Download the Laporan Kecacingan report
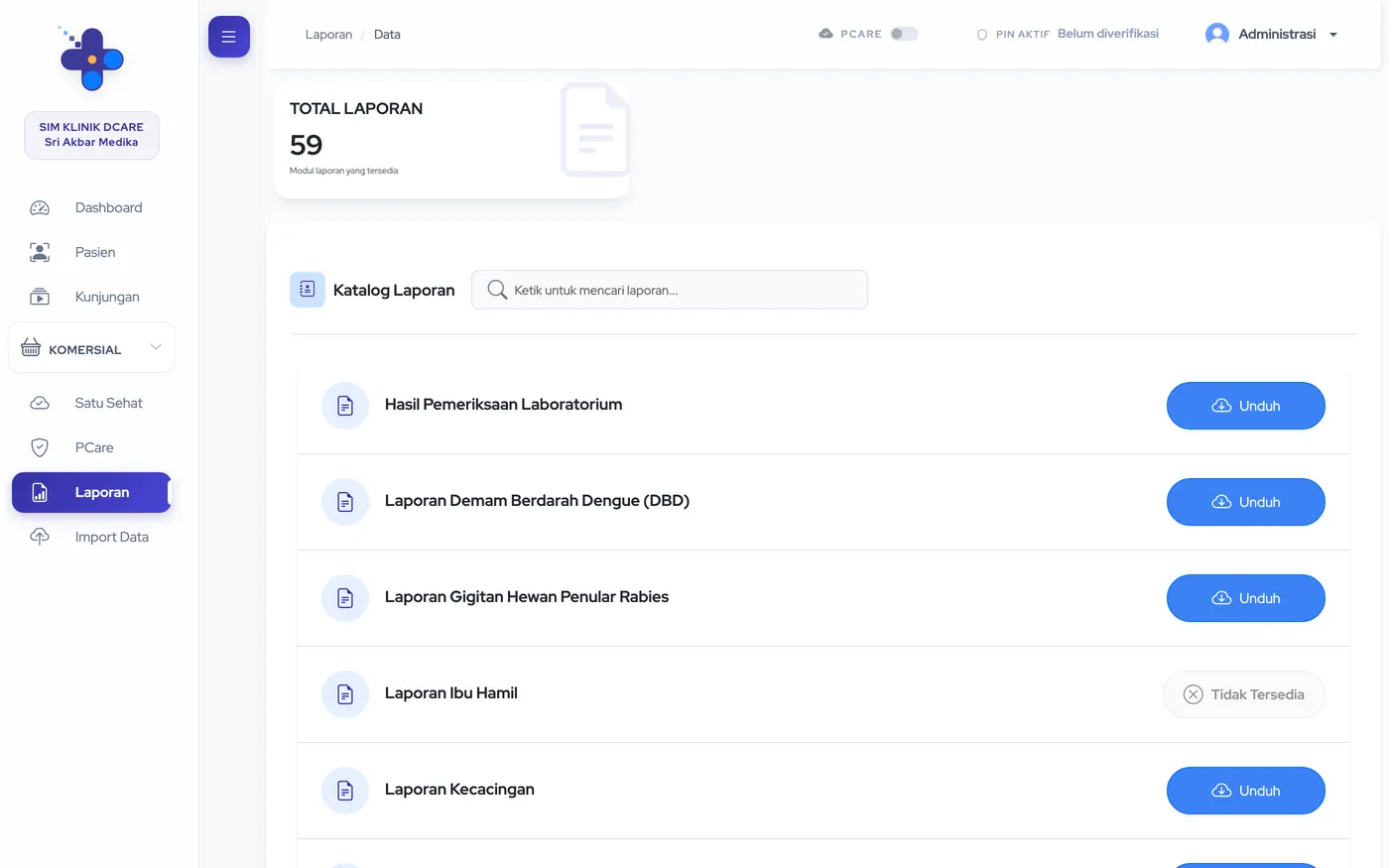The image size is (1389, 868). 1246,791
